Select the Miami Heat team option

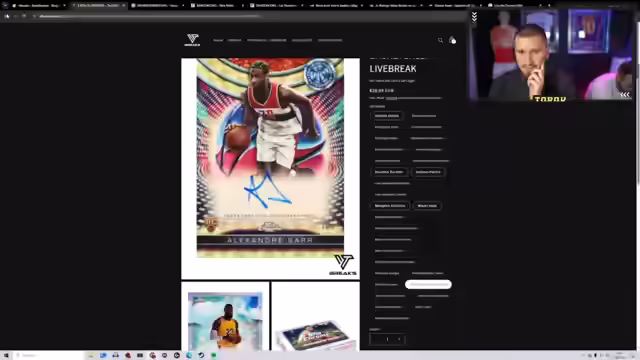click(427, 206)
